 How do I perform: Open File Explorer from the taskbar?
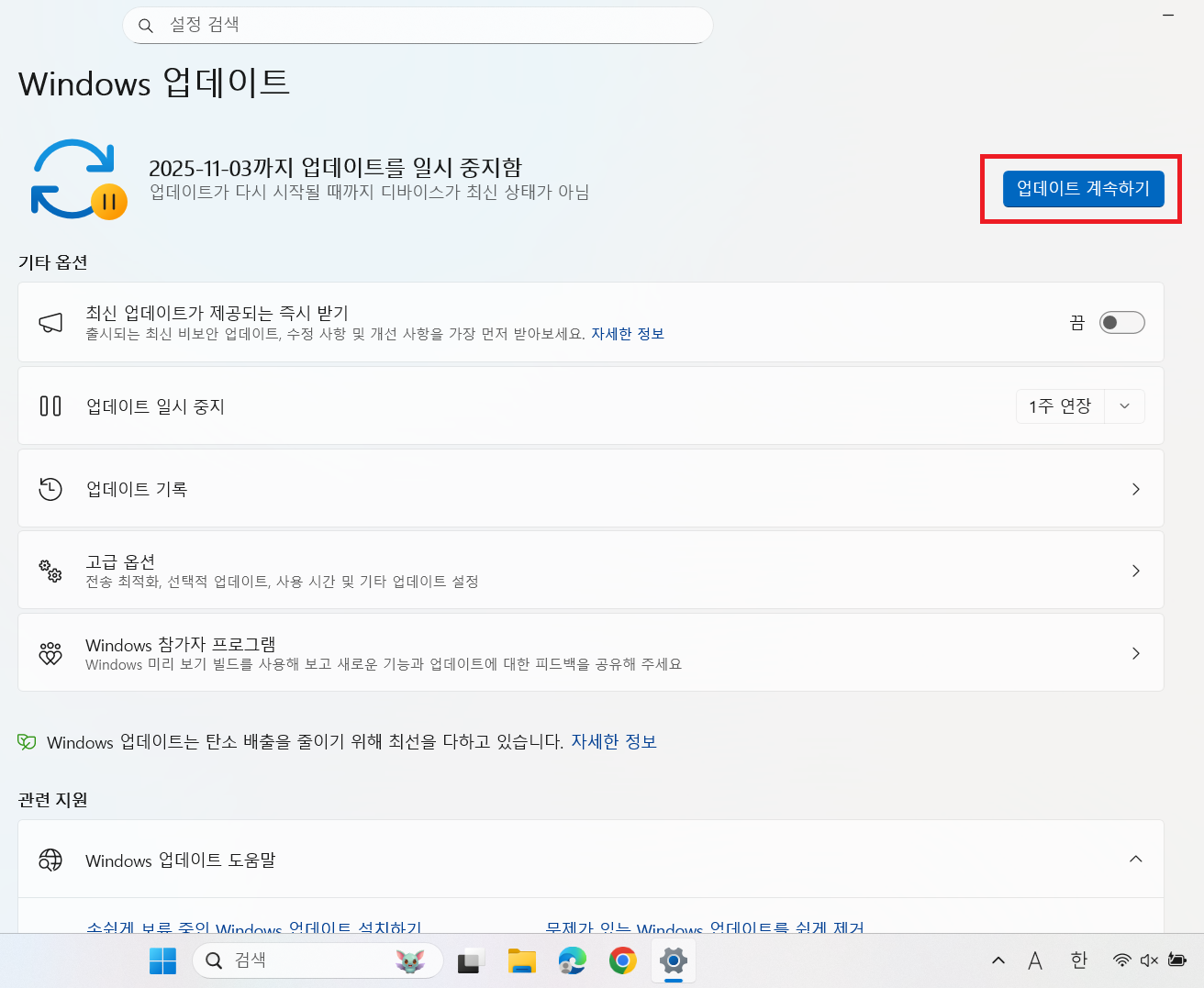click(521, 960)
